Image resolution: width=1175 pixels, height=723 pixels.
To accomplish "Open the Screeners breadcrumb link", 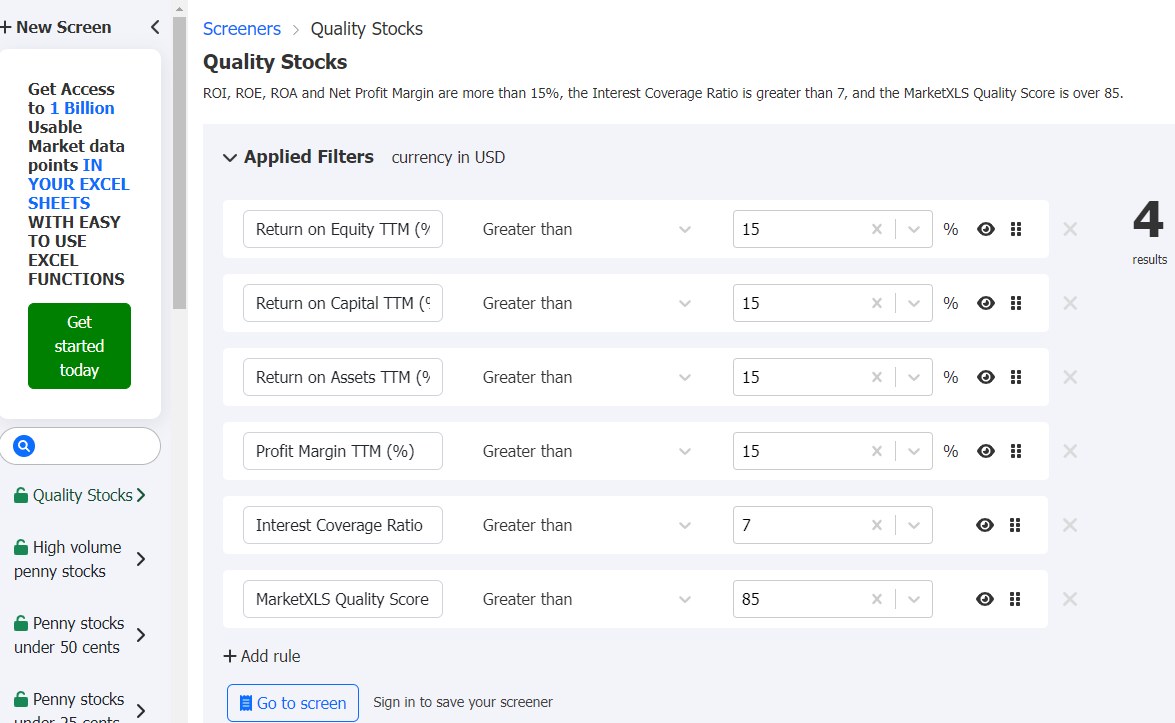I will tap(241, 29).
